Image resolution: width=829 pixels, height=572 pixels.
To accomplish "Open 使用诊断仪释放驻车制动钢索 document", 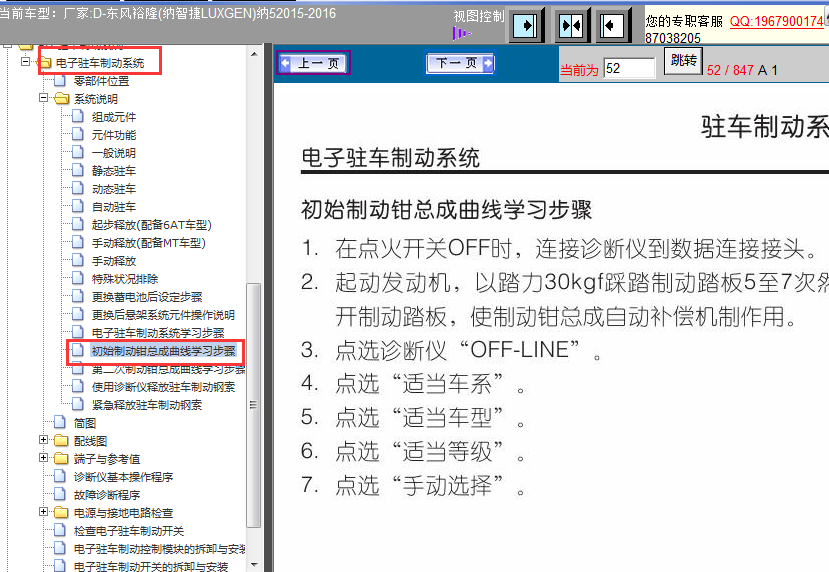I will [163, 386].
